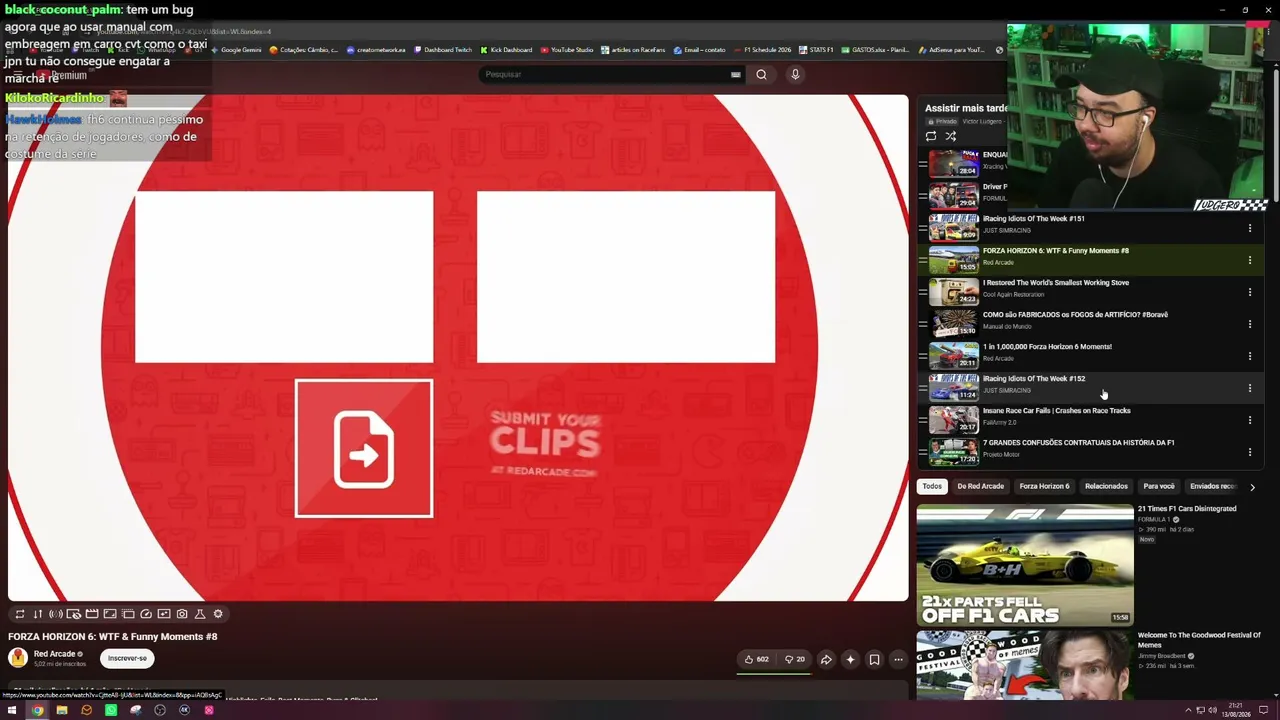
Task: Select the Forza Horizon 6 filter chip
Action: [x=1044, y=487]
